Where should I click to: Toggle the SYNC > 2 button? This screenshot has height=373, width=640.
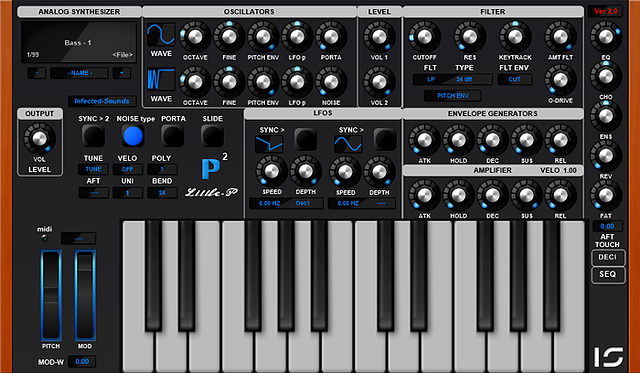tap(93, 136)
